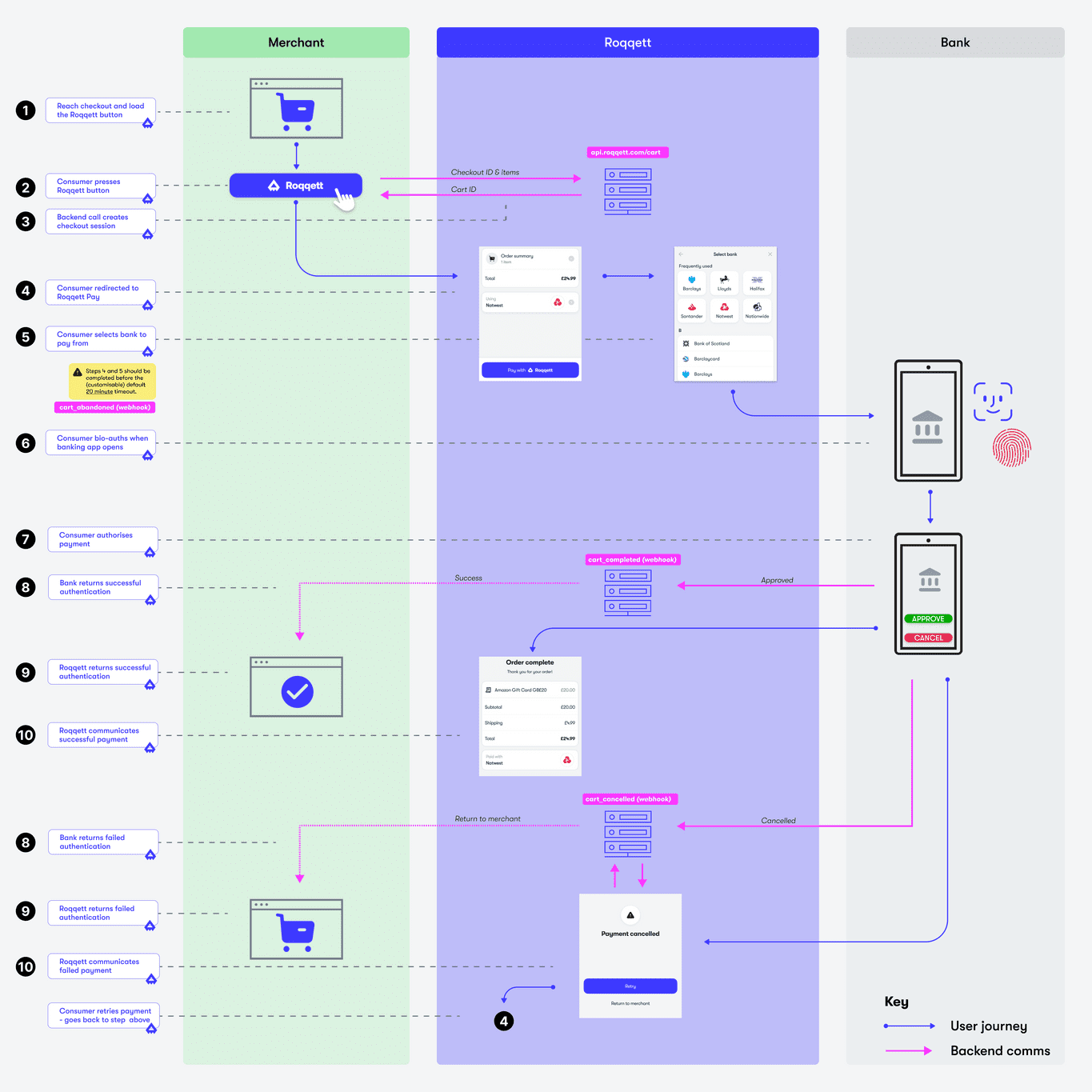Select the Roqqett column header

627,42
